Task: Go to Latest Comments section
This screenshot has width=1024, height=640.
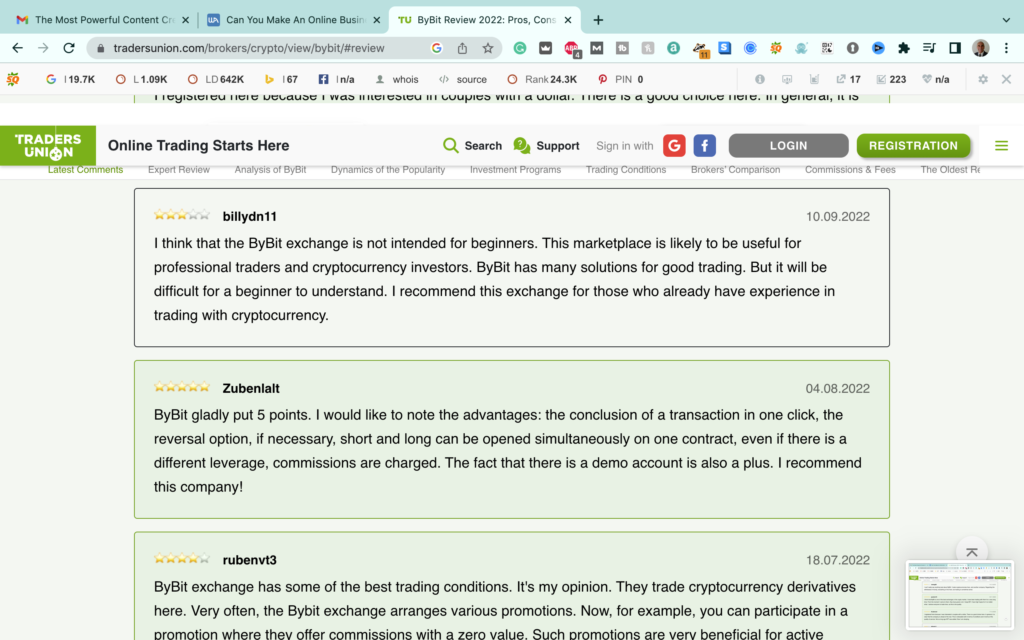Action: [x=86, y=170]
